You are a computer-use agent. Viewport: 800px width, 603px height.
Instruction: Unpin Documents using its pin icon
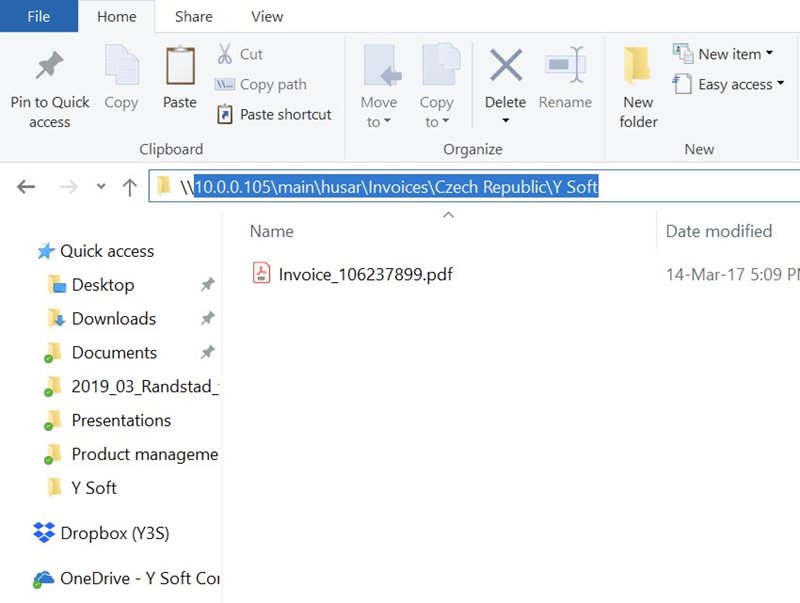[x=207, y=352]
